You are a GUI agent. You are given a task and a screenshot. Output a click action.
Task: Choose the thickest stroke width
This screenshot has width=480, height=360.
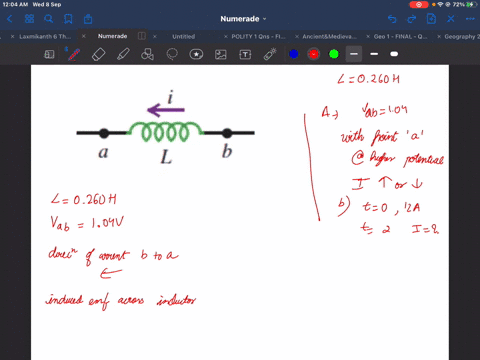pos(394,54)
